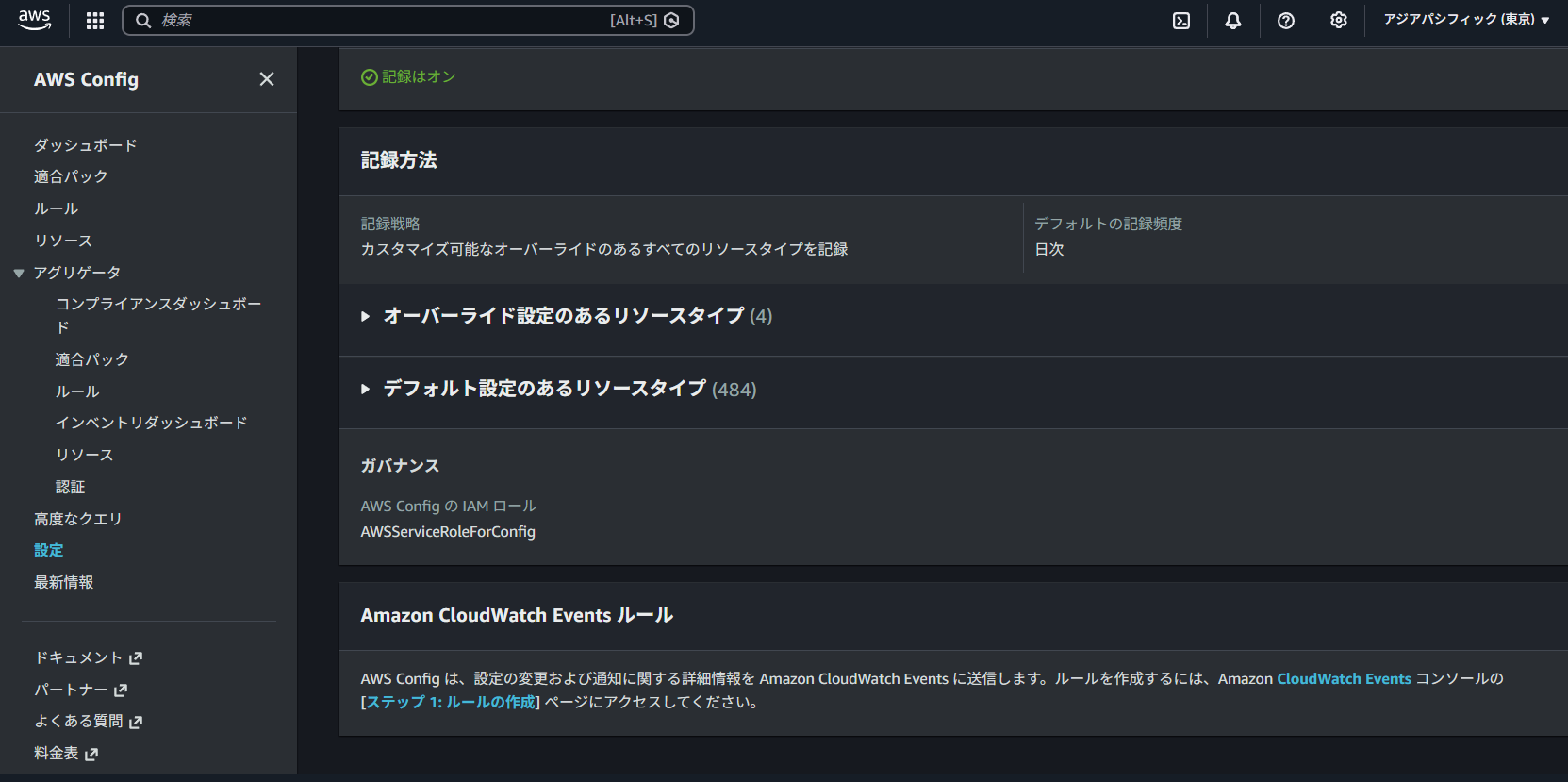The width and height of the screenshot is (1568, 782).
Task: Open the services grid menu icon
Action: (x=95, y=21)
